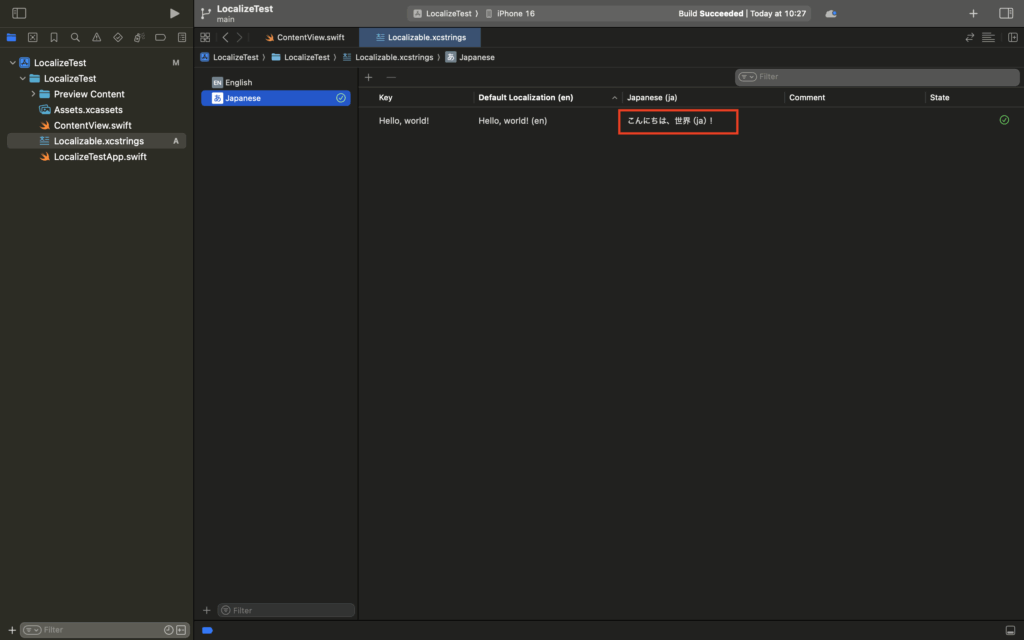Viewport: 1024px width, 640px height.
Task: Collapse the LocalizeTest project root
Action: [x=12, y=63]
